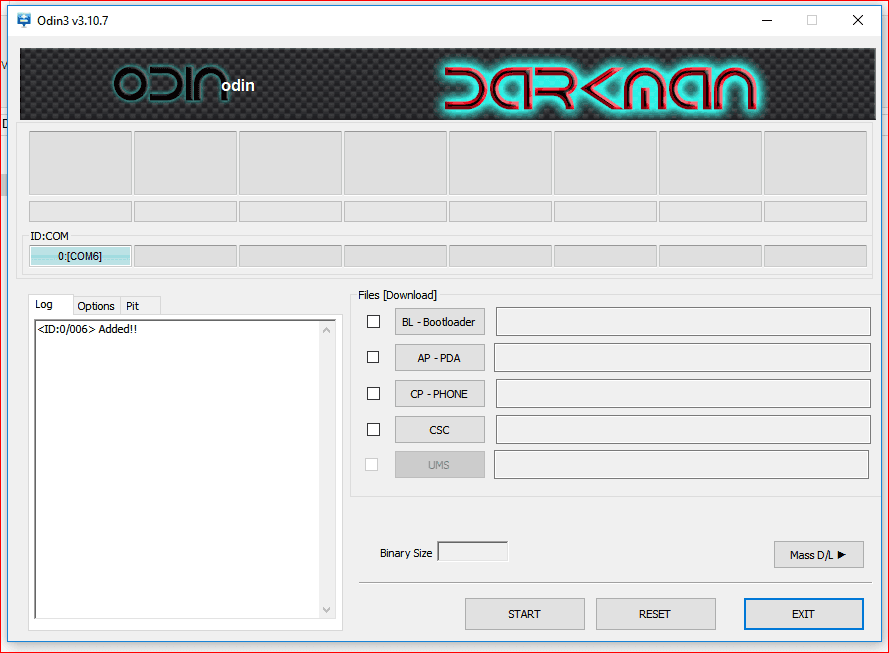Pick a CP - PHONE modem file
Screen dimensions: 889x653
[x=439, y=394]
